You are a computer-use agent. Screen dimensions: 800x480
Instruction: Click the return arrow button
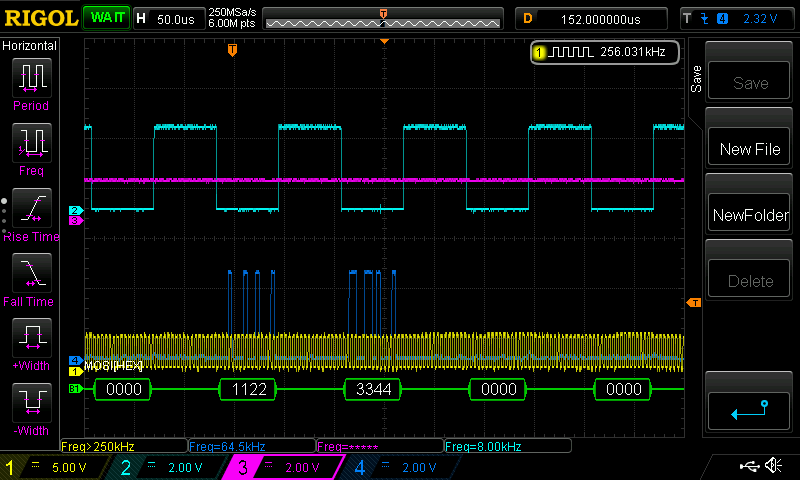point(749,410)
